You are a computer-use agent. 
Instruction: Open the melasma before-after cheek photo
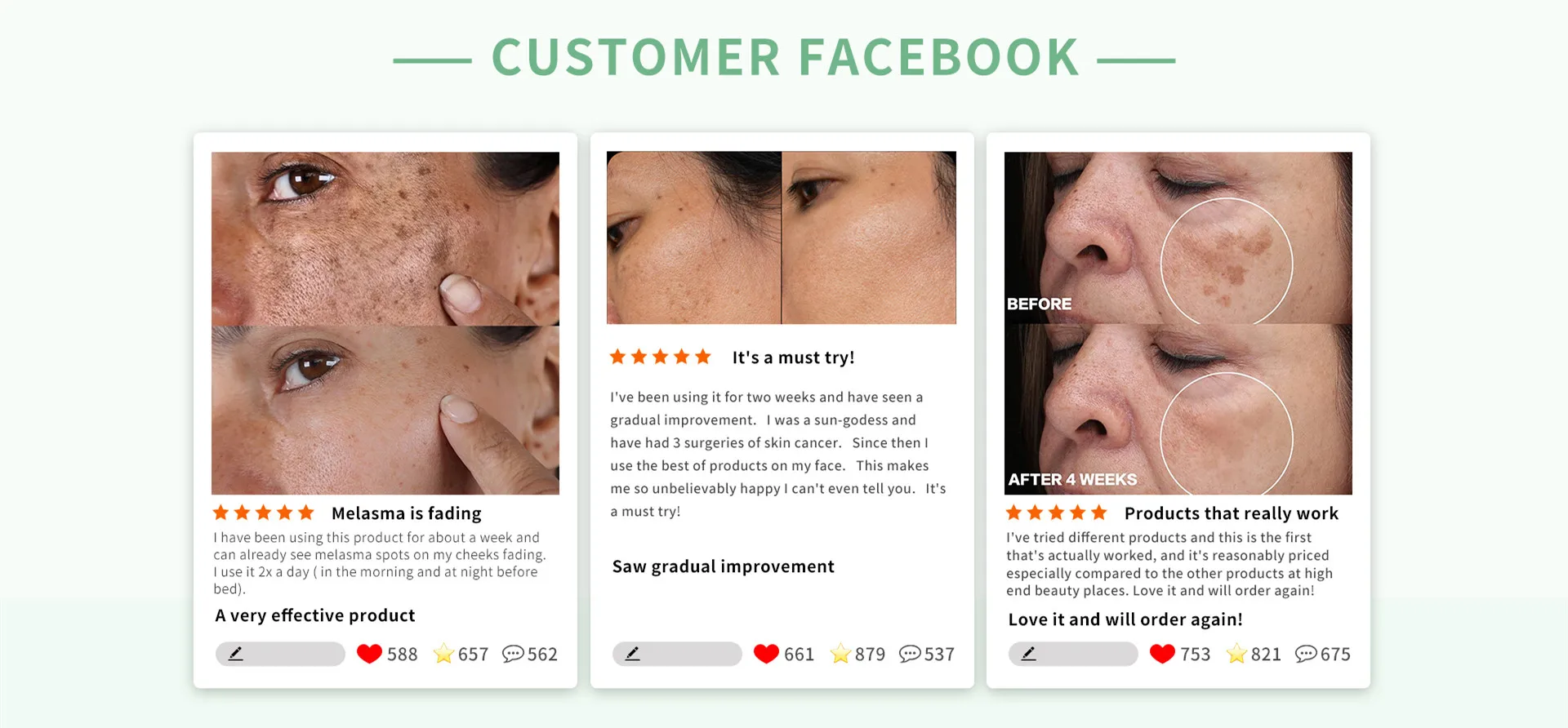(385, 323)
